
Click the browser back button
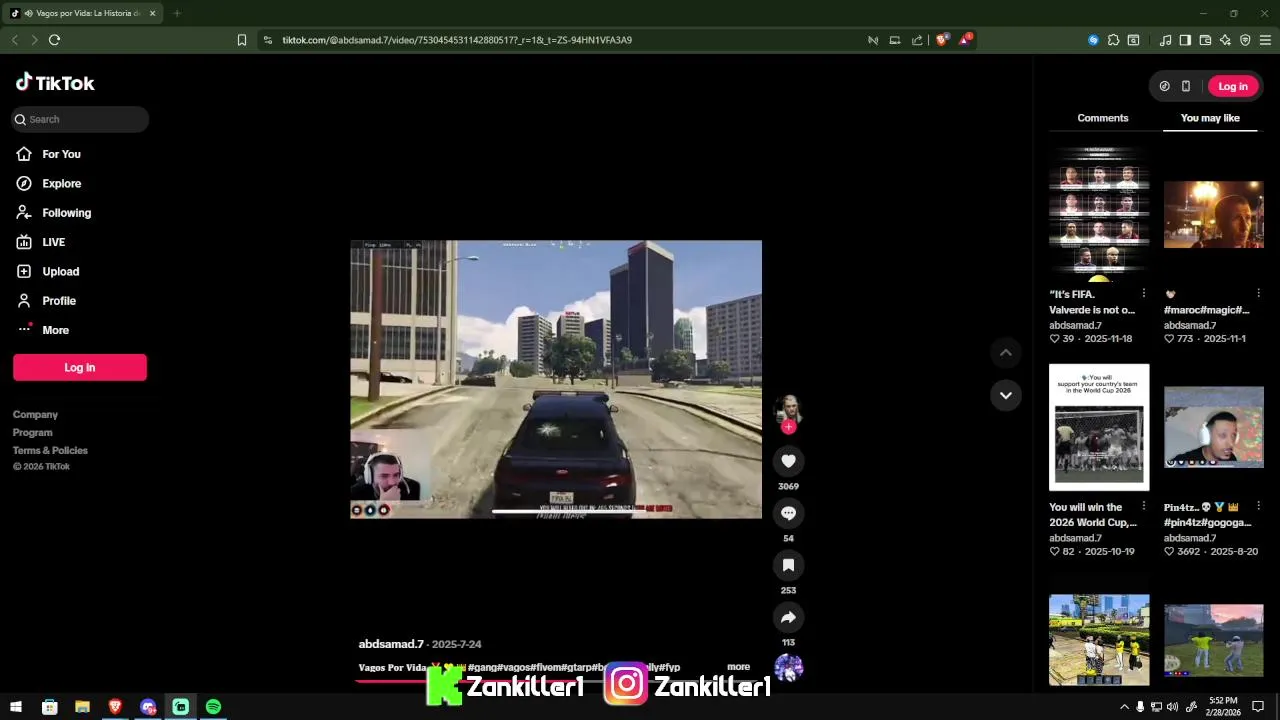(14, 40)
